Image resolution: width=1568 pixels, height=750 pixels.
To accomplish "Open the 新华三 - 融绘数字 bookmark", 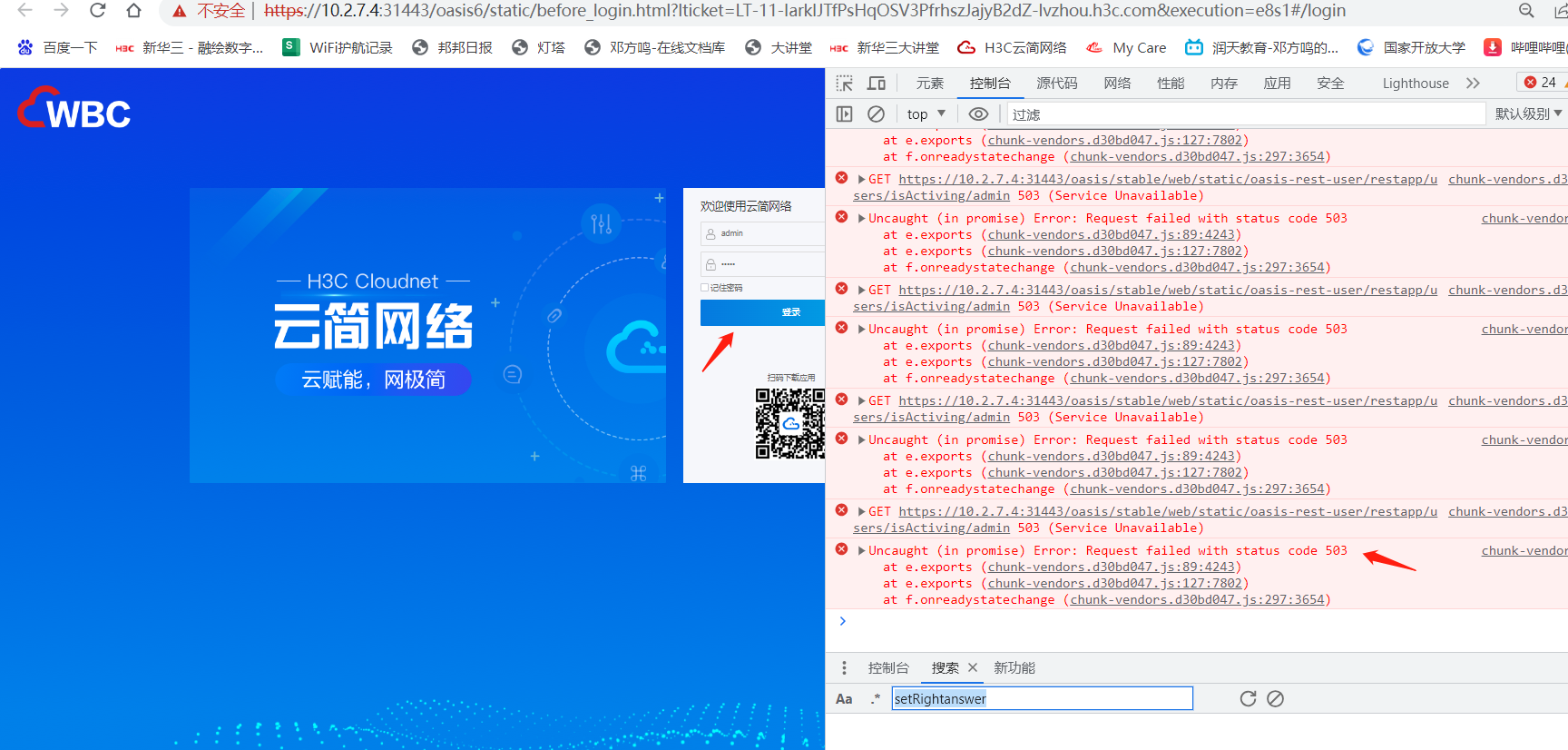I will coord(189,47).
